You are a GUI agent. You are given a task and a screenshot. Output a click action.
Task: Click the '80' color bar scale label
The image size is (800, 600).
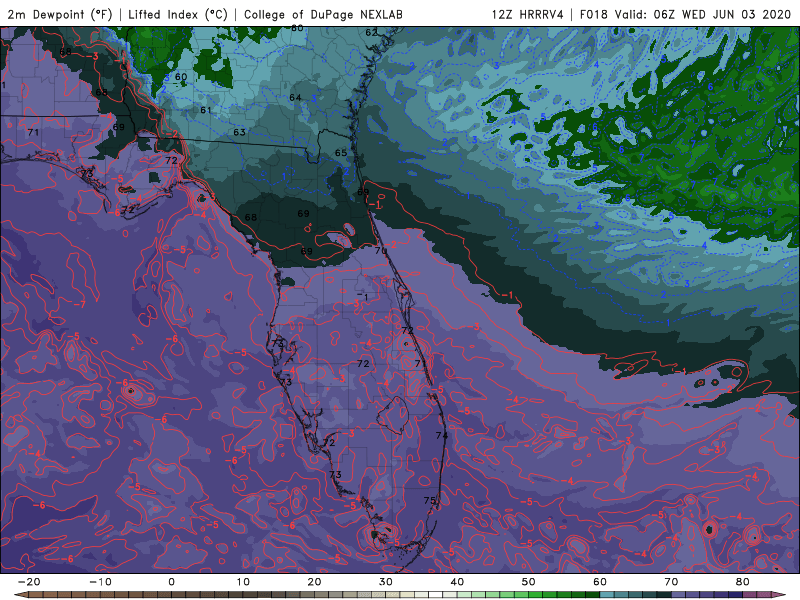point(743,582)
